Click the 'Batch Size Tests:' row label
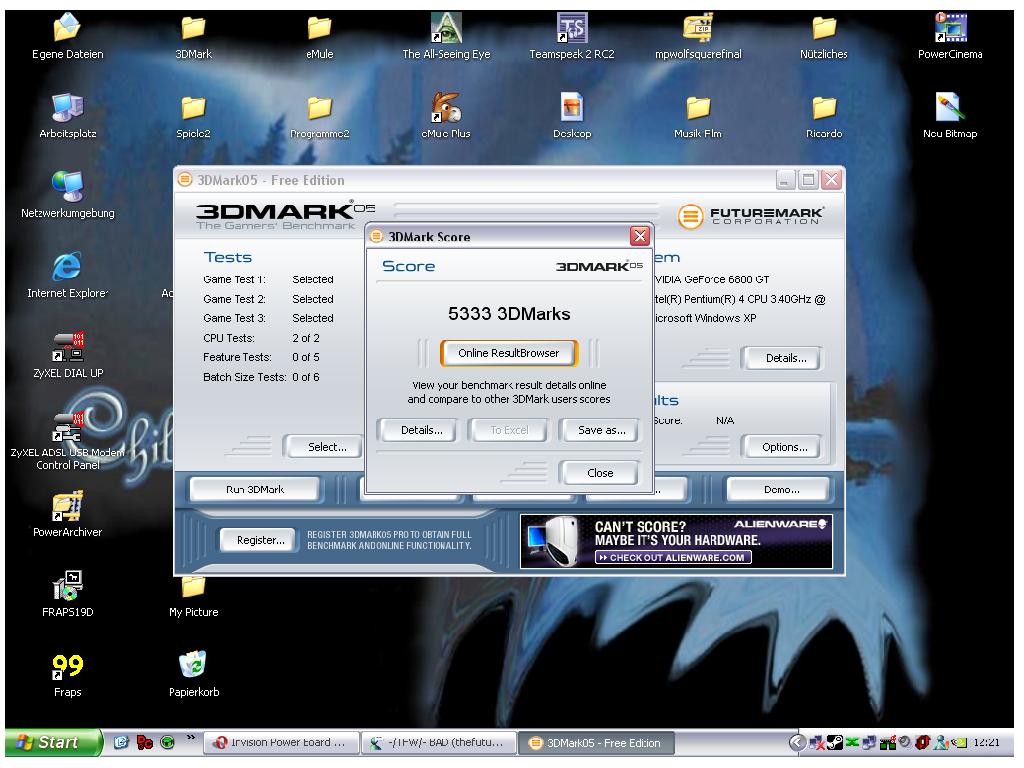Viewport: 1024px width, 768px height. pos(244,377)
